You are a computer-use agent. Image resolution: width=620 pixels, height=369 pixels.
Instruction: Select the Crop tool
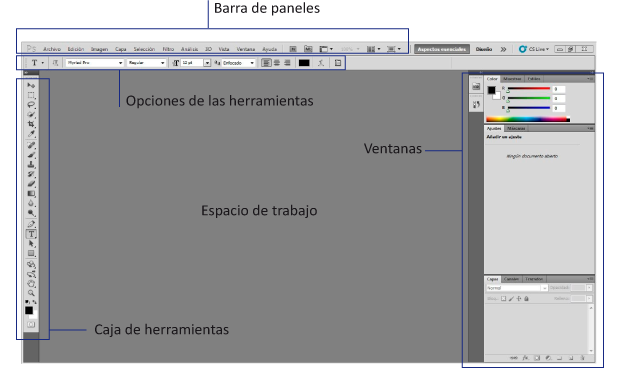[31, 124]
